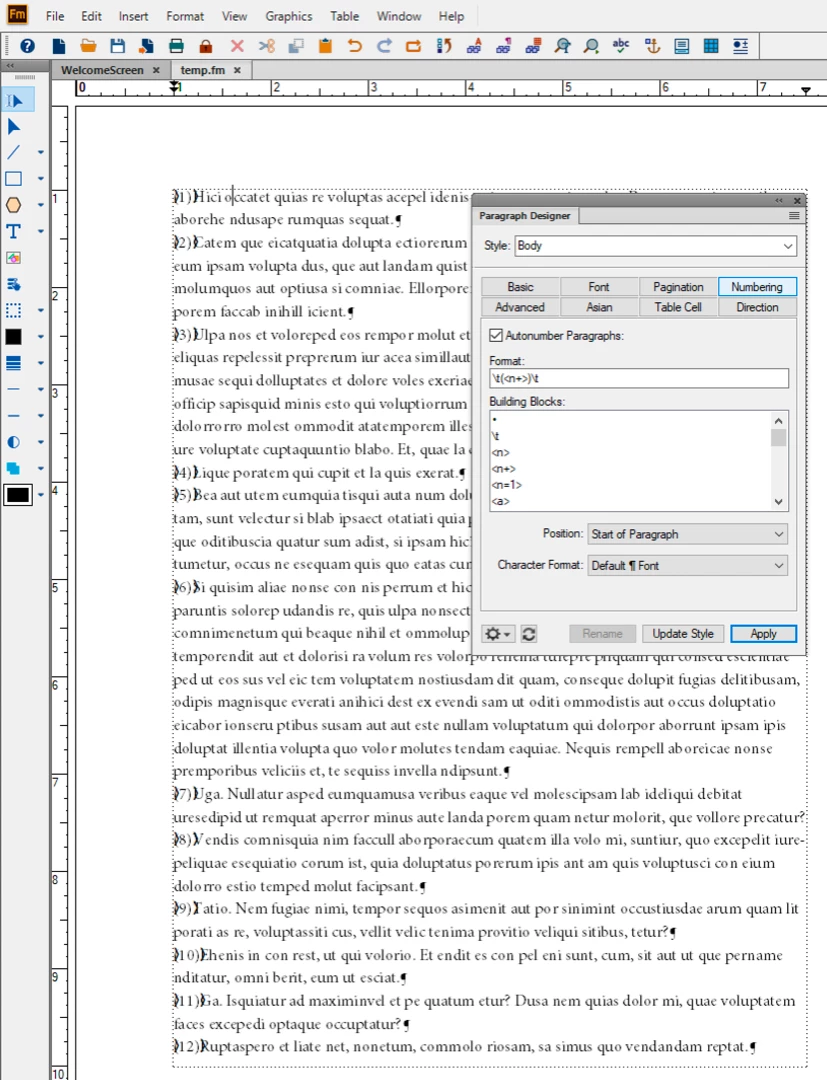
Task: Save the document with floppy icon
Action: point(118,46)
